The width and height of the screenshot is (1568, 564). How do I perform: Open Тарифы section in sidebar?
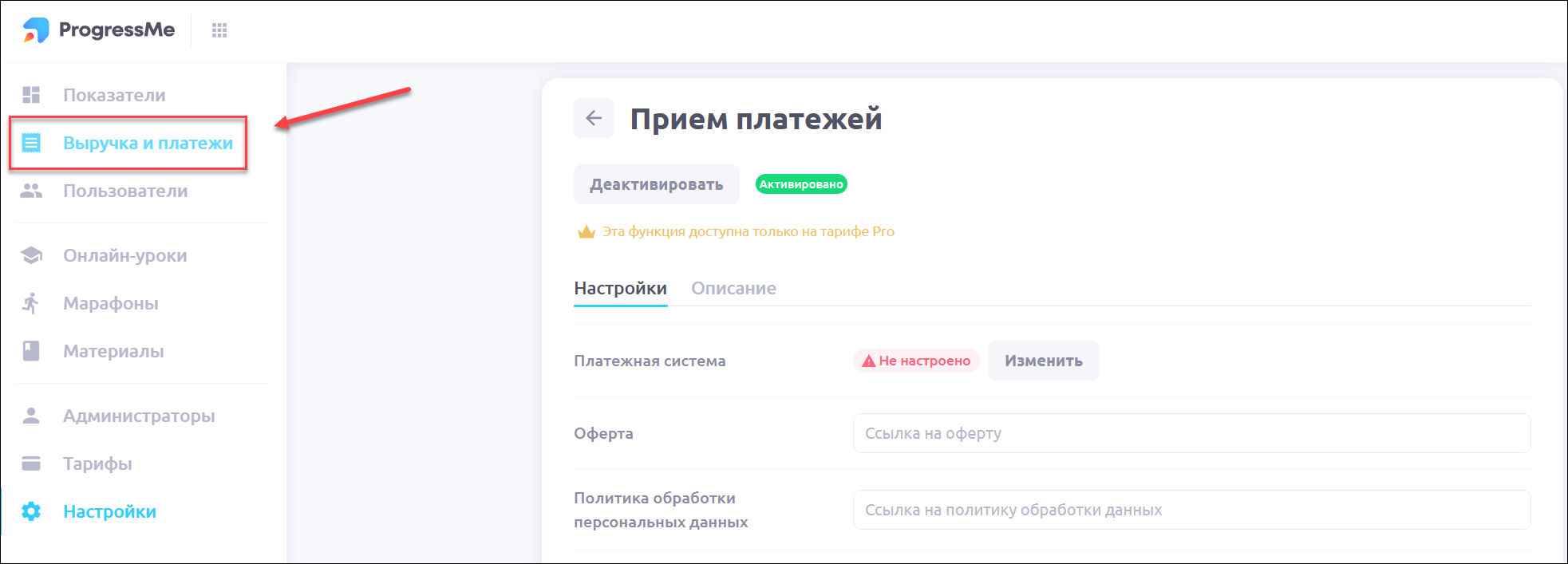click(x=97, y=463)
